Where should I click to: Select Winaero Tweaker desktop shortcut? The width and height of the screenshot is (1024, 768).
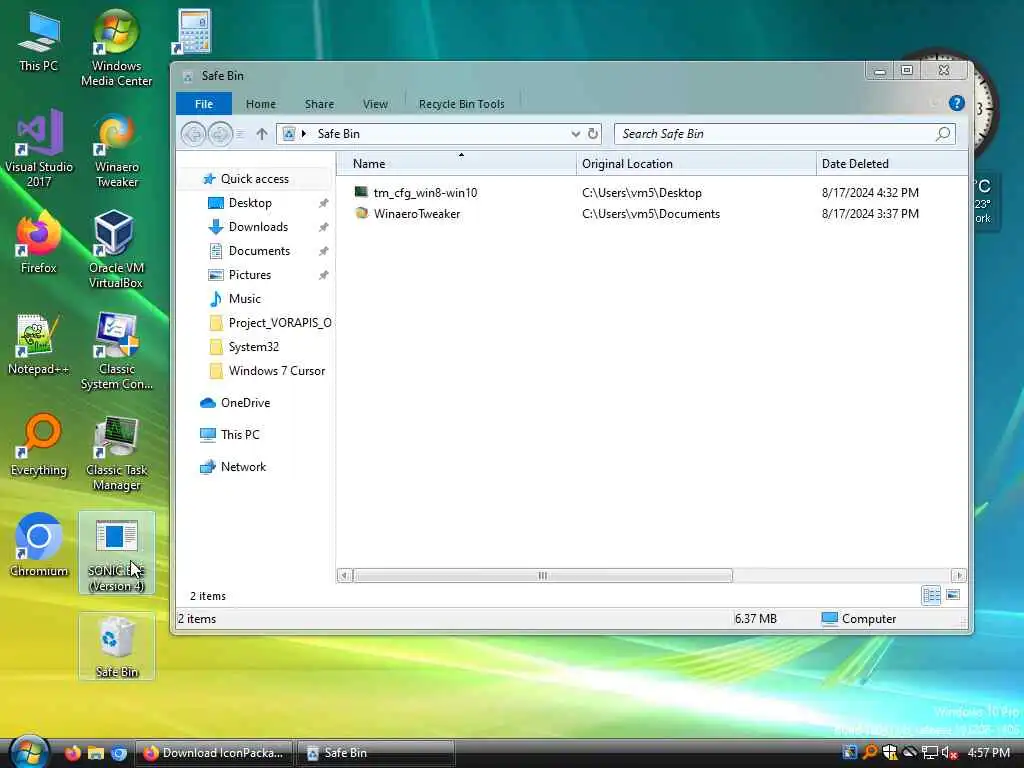point(116,149)
